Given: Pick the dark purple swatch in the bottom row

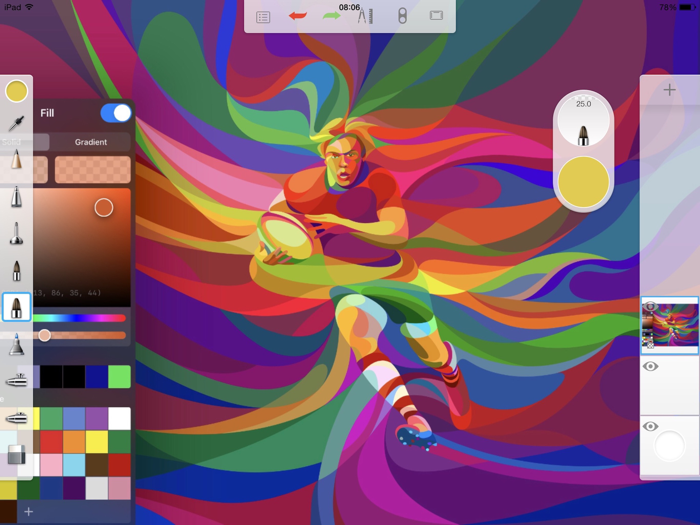Looking at the screenshot, I should click(74, 488).
